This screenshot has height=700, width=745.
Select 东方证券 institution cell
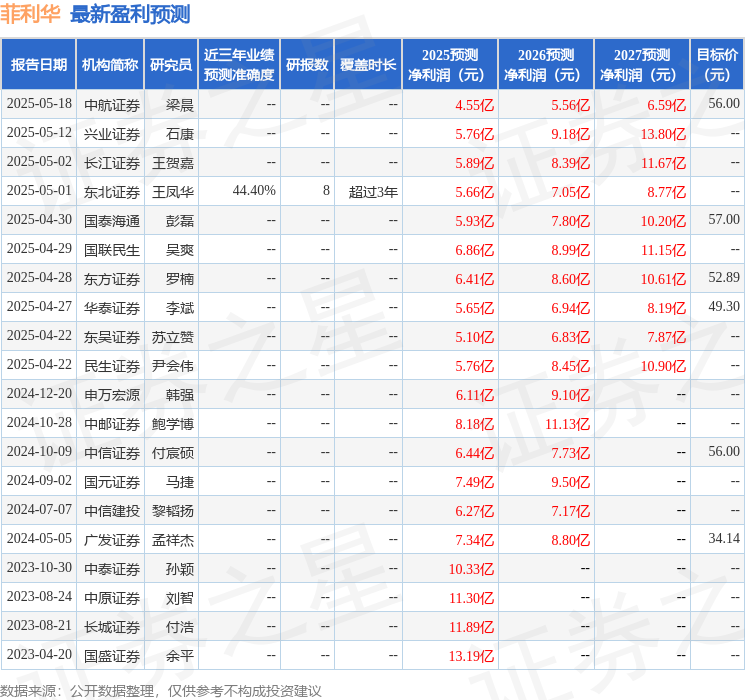click(112, 279)
